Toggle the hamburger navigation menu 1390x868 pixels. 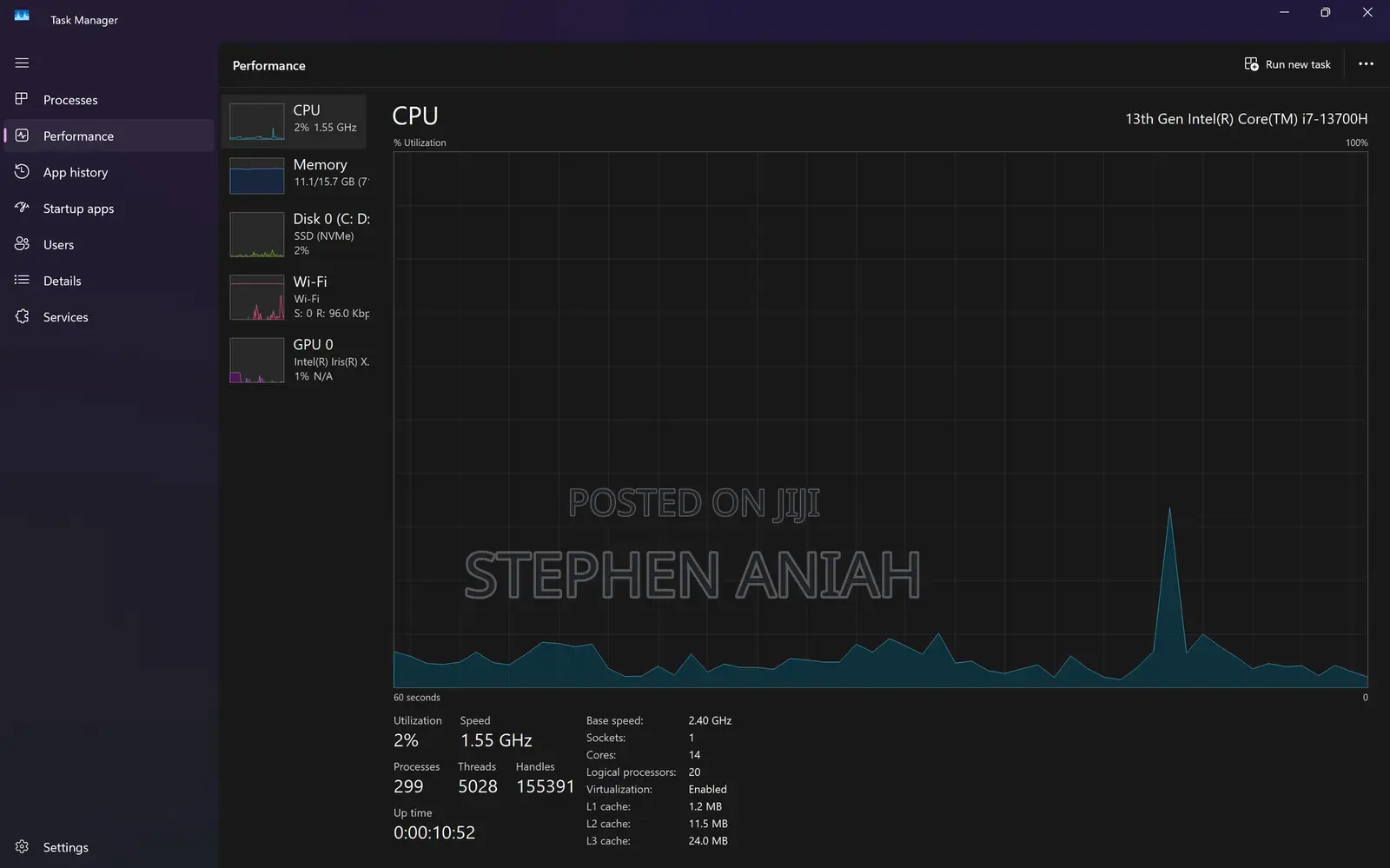coord(22,63)
